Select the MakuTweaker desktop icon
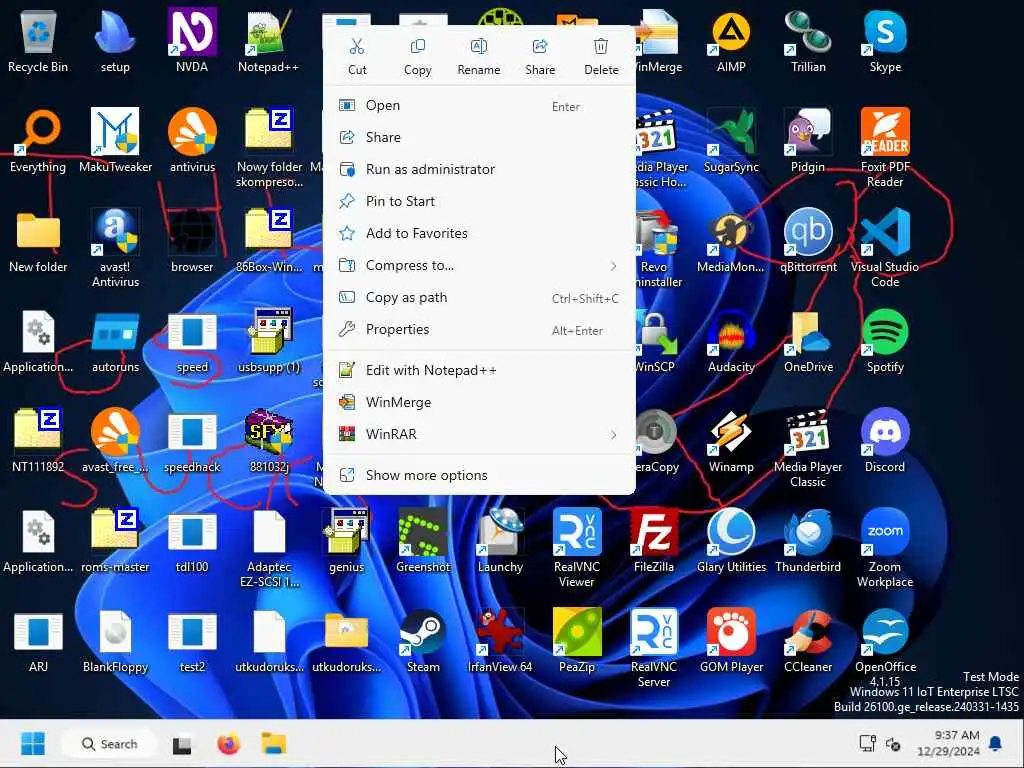1024x768 pixels. 115,140
